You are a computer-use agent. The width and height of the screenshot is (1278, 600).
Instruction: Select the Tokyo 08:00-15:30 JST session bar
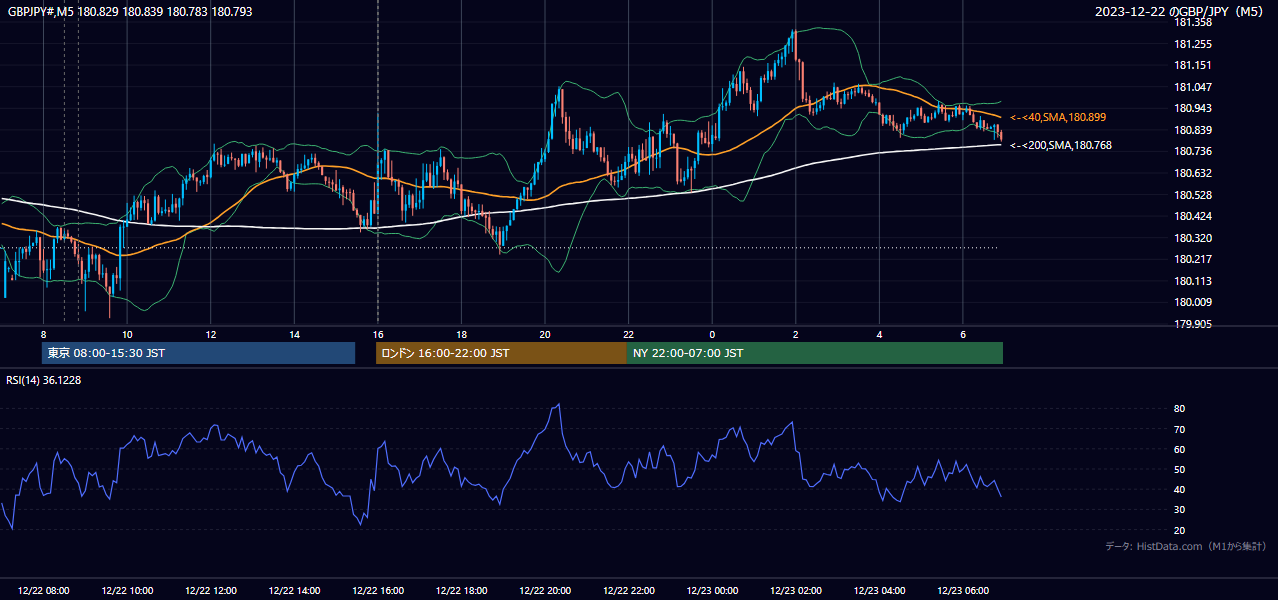[199, 353]
